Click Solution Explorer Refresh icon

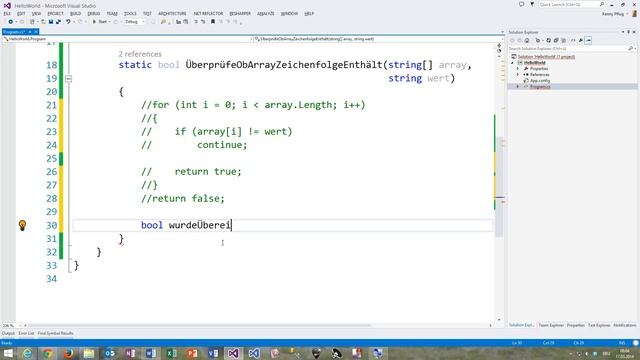click(549, 40)
